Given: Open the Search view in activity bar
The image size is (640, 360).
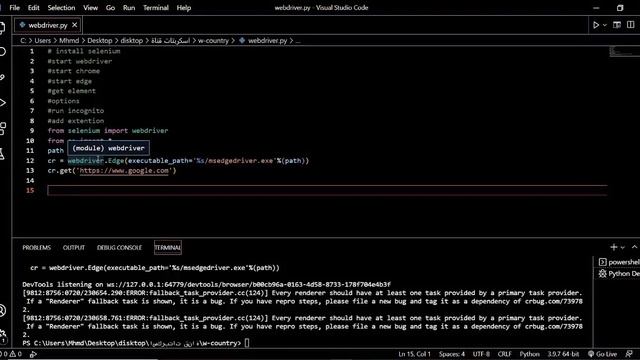Looking at the screenshot, I should pyautogui.click(x=2, y=52).
